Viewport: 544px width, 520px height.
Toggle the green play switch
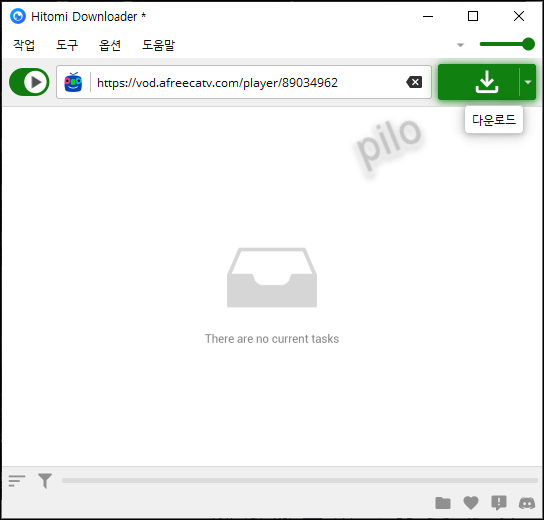tap(29, 82)
